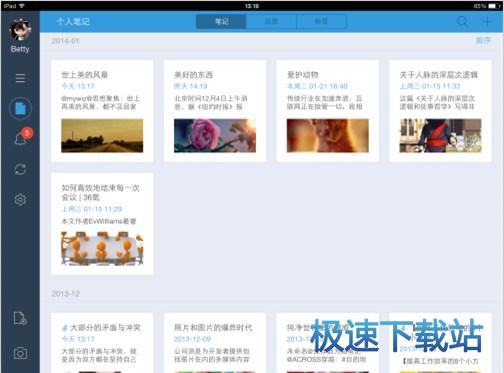
Task: Click the 个人笔记 header title
Action: (x=73, y=22)
